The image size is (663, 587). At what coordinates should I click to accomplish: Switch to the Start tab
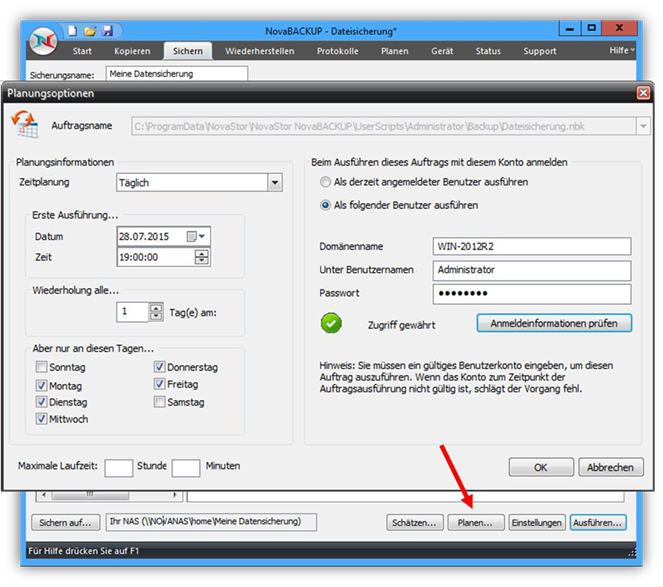(x=82, y=51)
